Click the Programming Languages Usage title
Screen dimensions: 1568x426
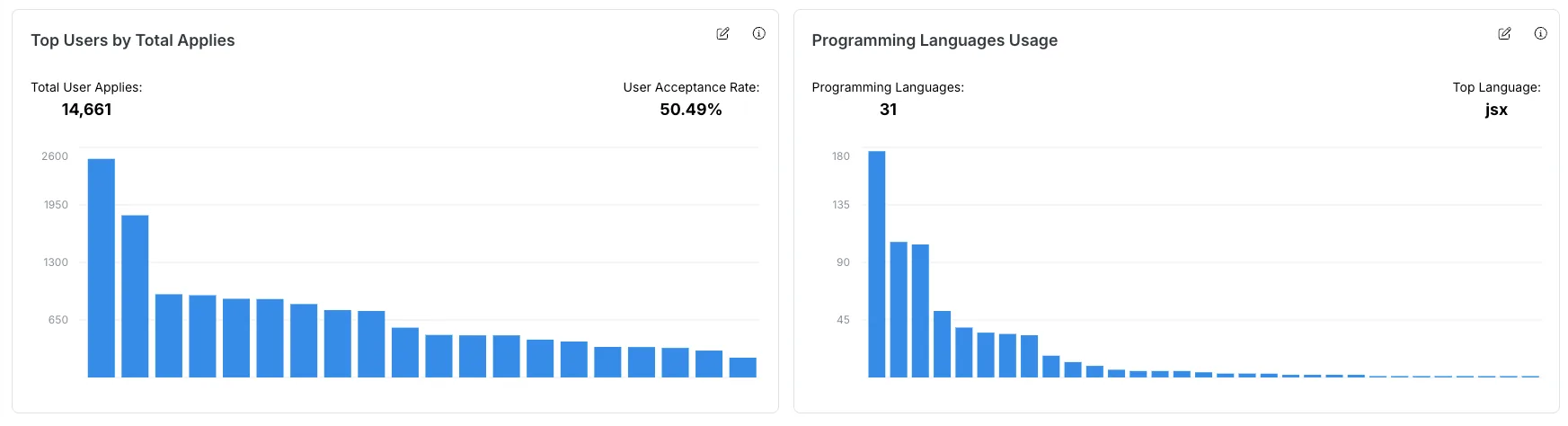click(935, 40)
